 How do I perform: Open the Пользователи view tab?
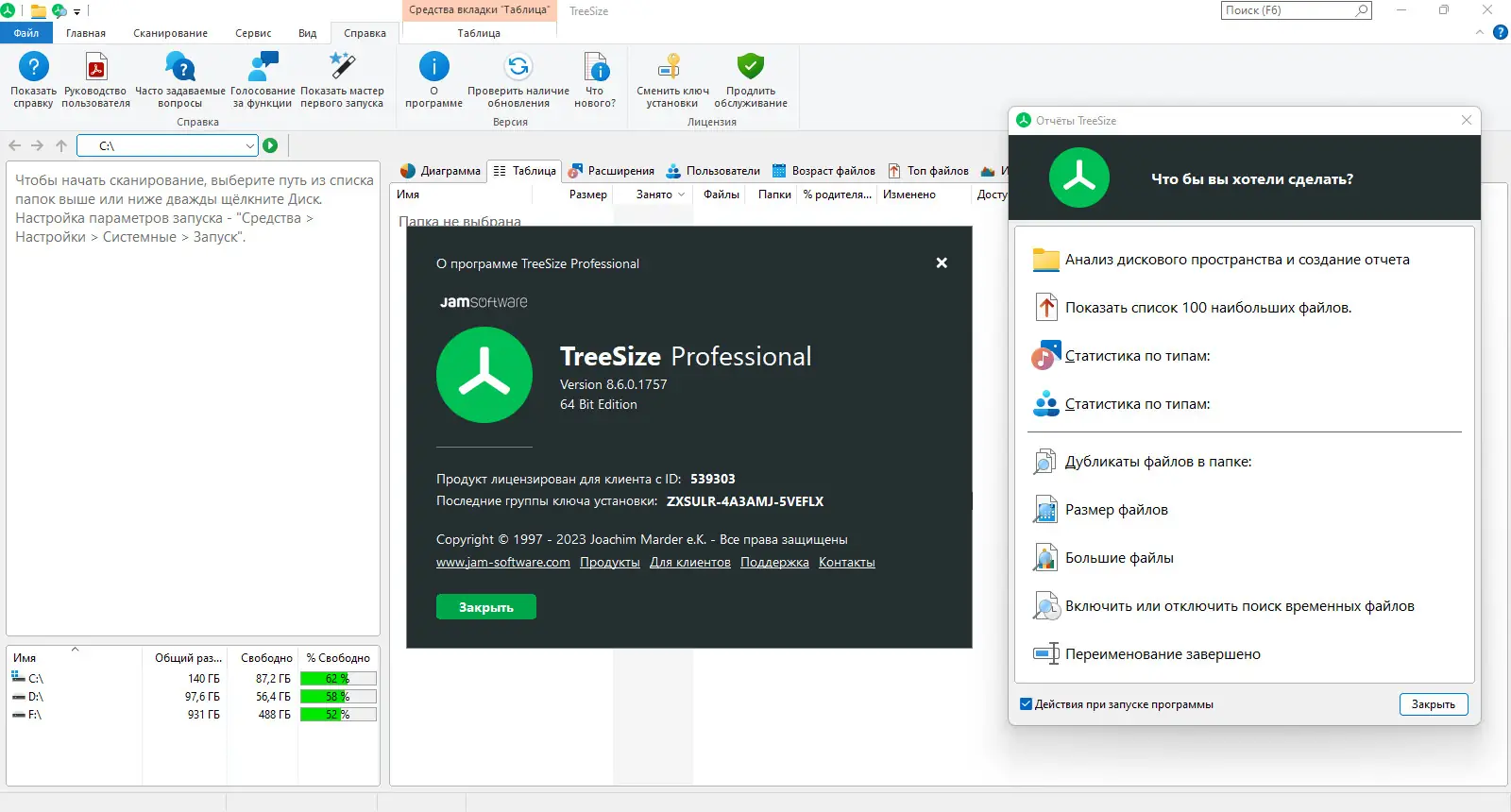point(713,171)
